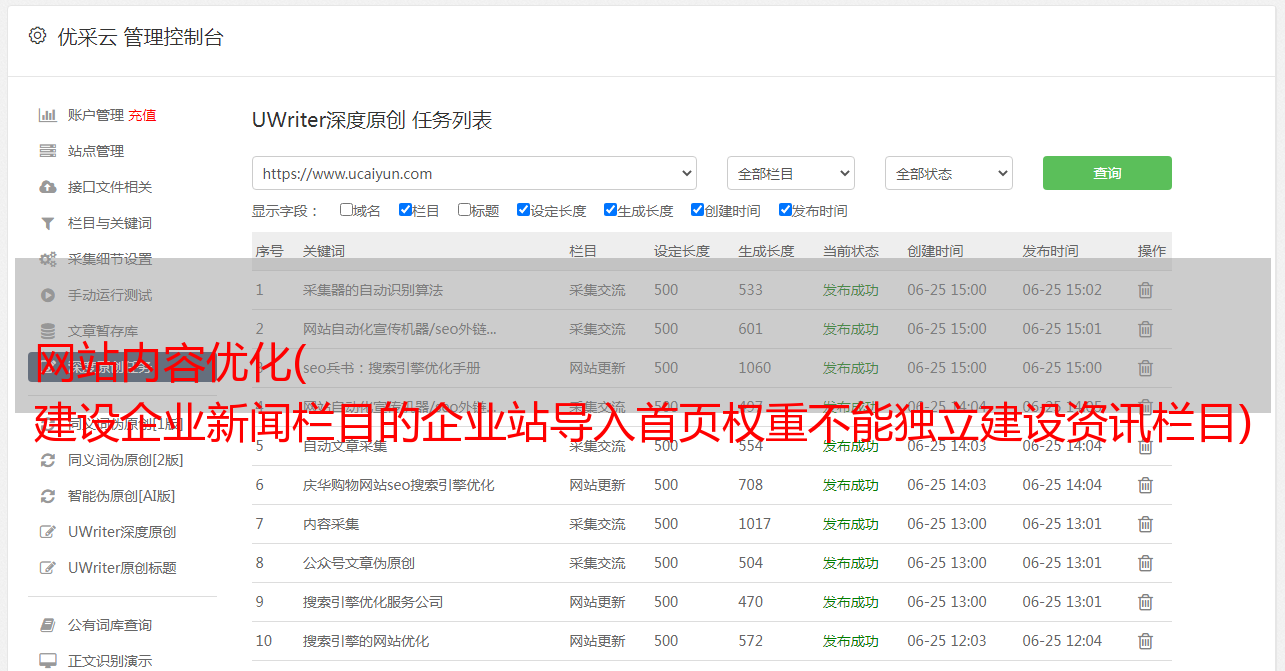
Task: Enable the 域名 display field checkbox
Action: coord(346,210)
